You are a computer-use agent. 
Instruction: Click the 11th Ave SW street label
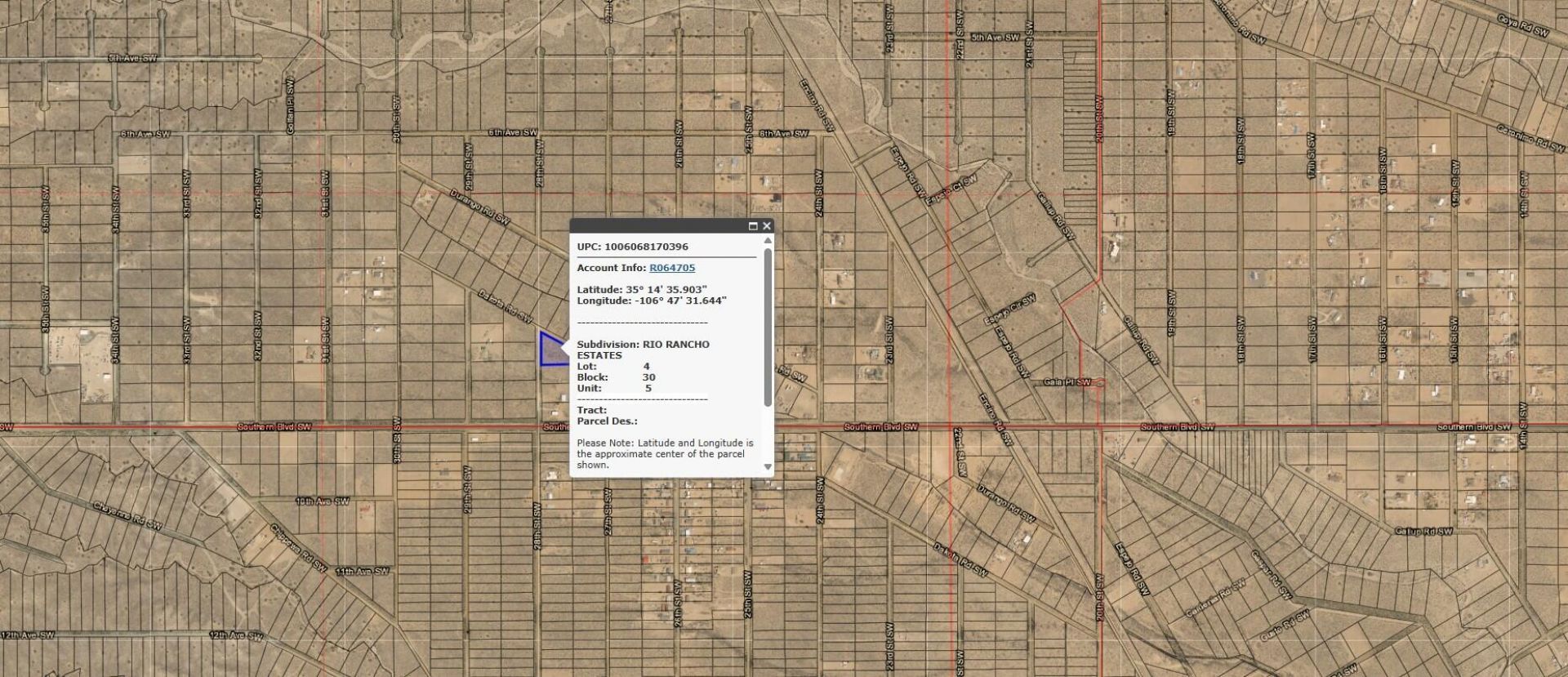coord(362,572)
